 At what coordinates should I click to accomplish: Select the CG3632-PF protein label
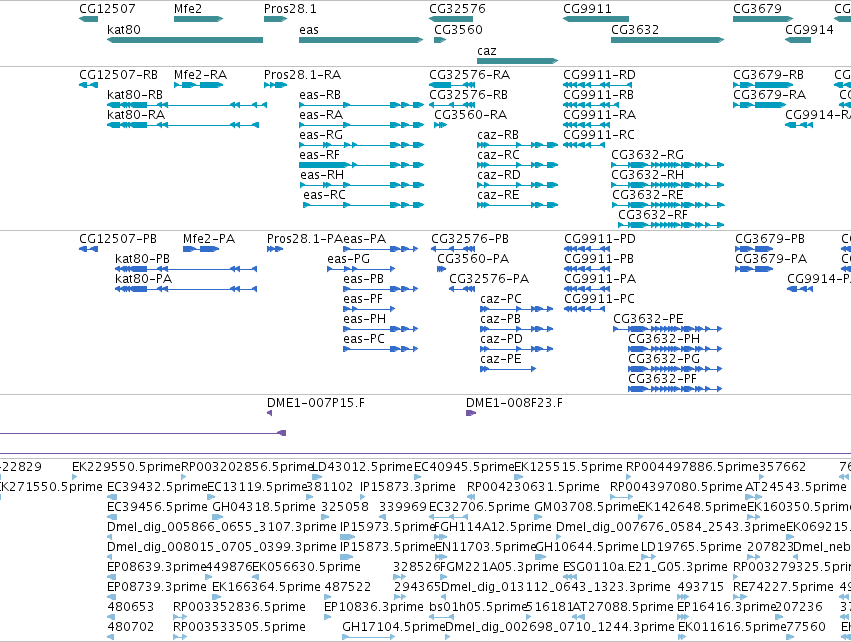(663, 379)
